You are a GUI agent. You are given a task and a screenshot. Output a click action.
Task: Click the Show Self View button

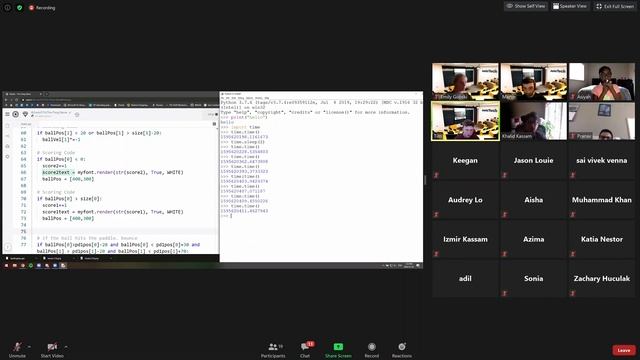(x=526, y=6)
